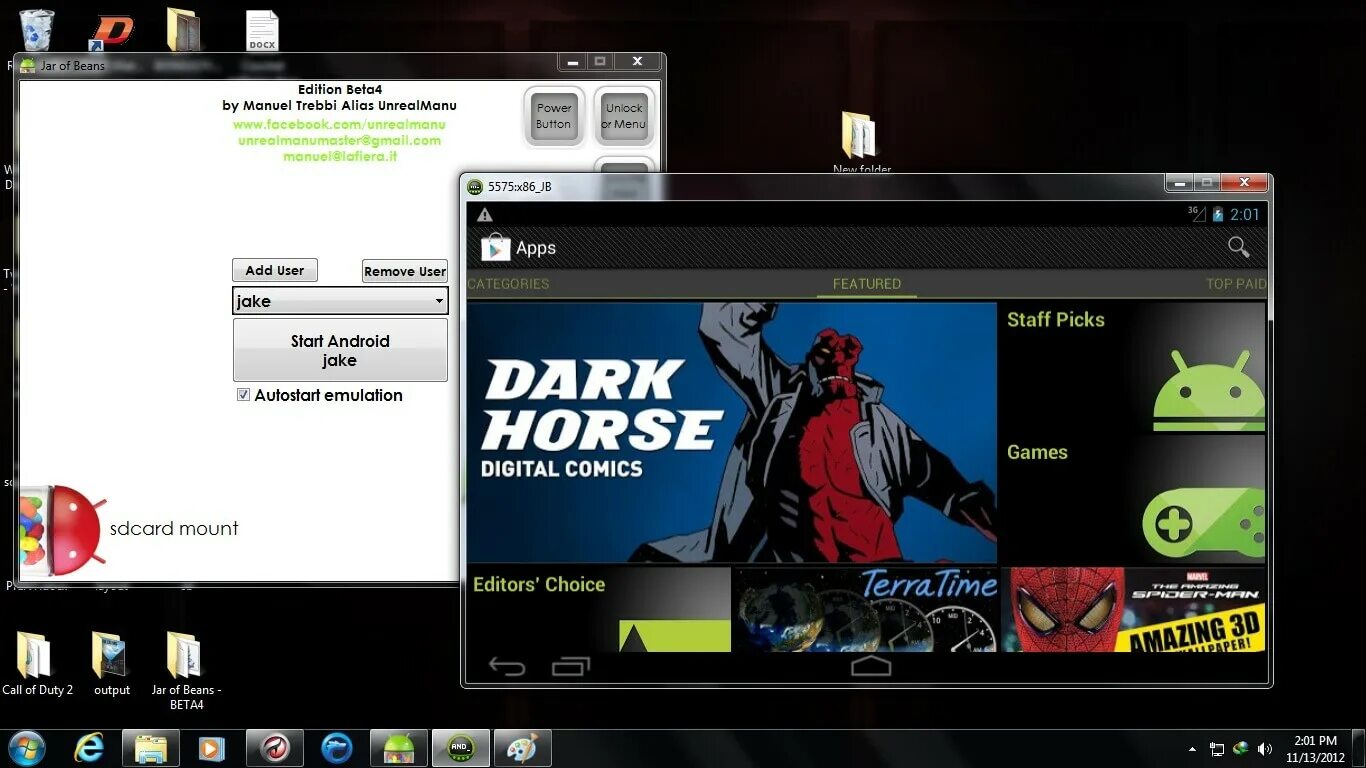
Task: Click the Apps title in Play Store
Action: coord(536,248)
